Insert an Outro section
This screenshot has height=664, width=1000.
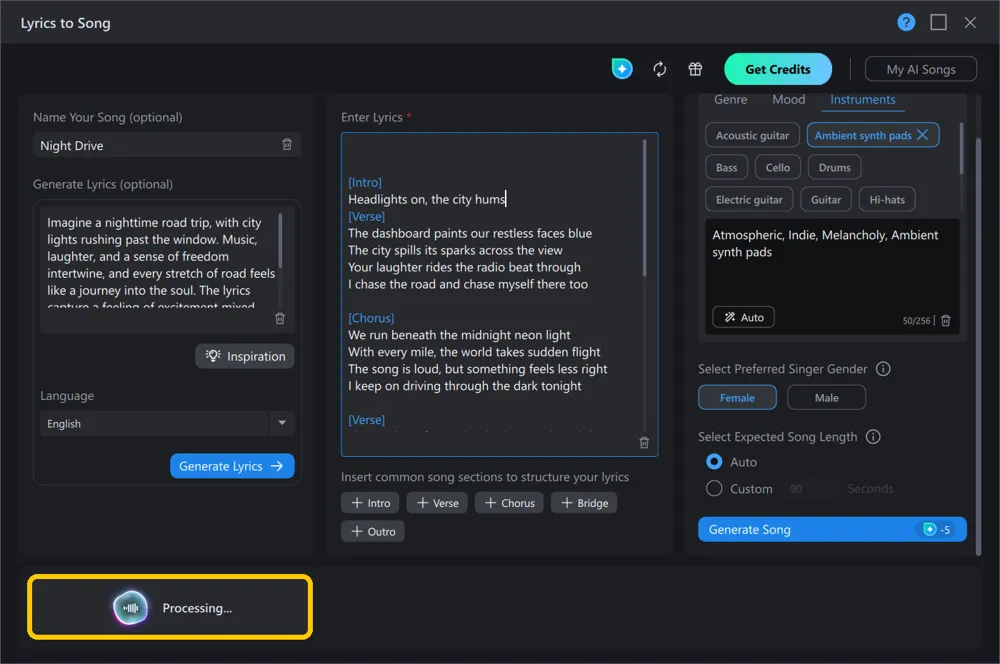pos(372,531)
